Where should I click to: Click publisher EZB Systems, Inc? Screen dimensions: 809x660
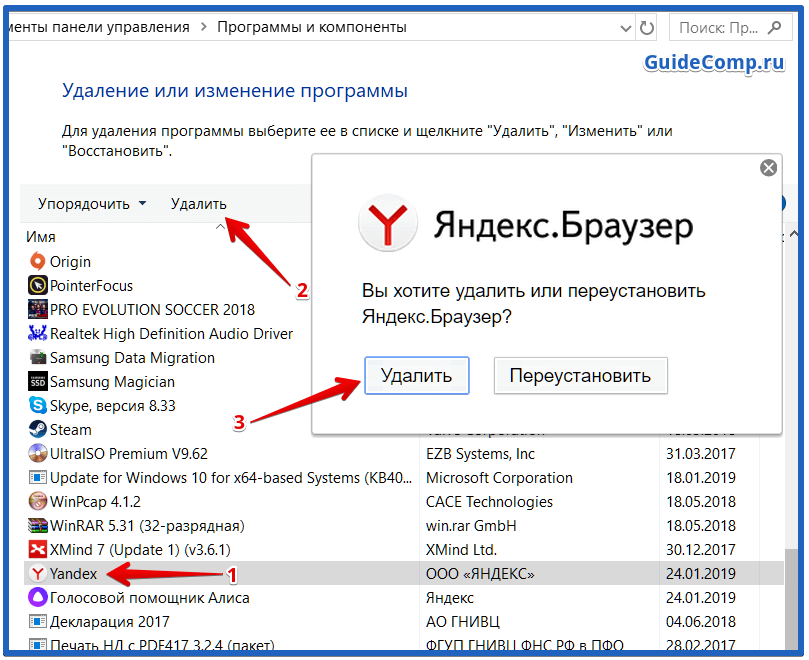[x=480, y=454]
